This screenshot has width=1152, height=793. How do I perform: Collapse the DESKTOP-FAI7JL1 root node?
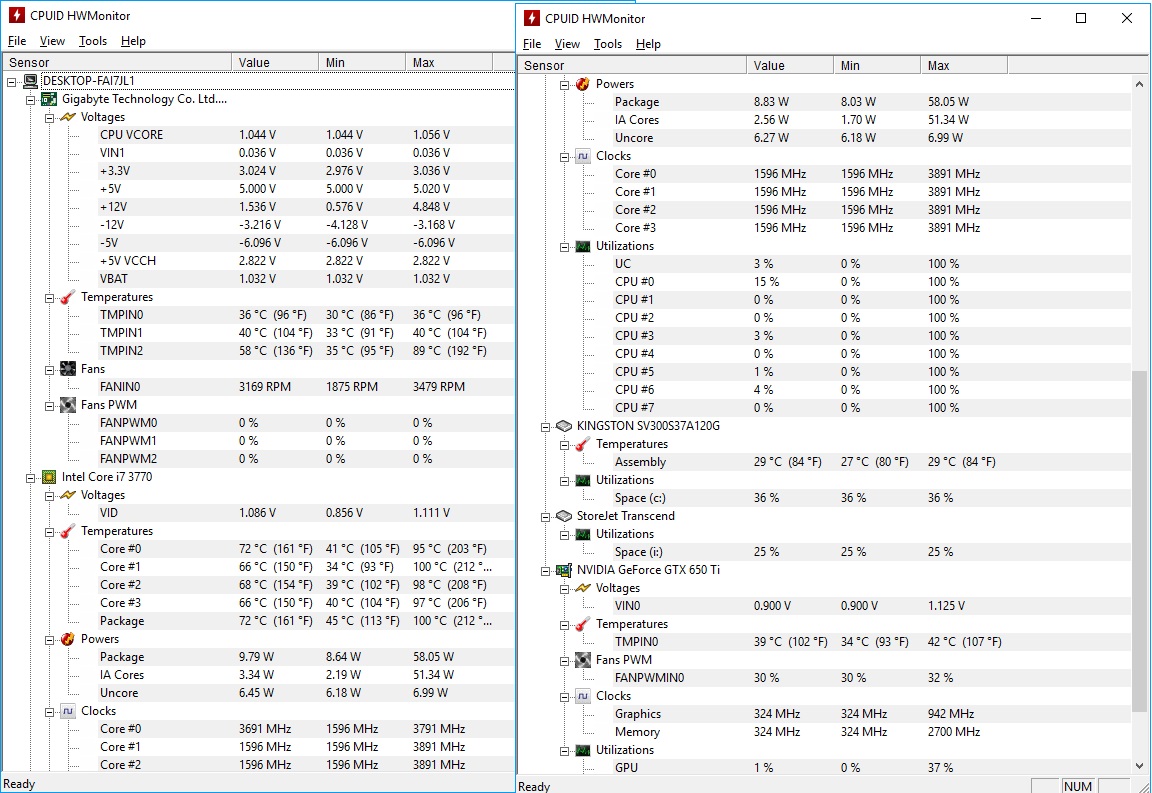tap(12, 82)
